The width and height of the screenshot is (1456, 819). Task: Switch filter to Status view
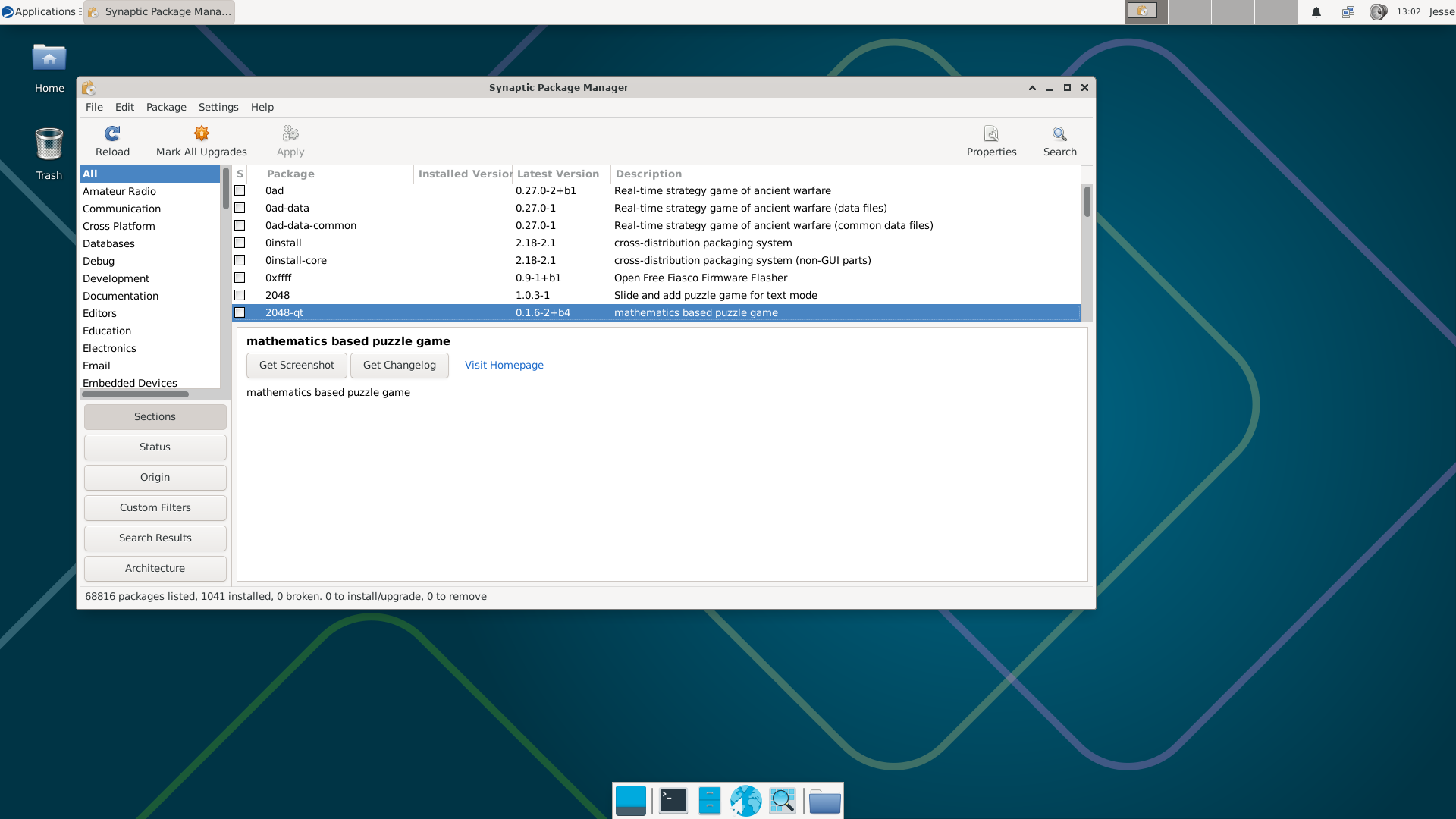155,447
